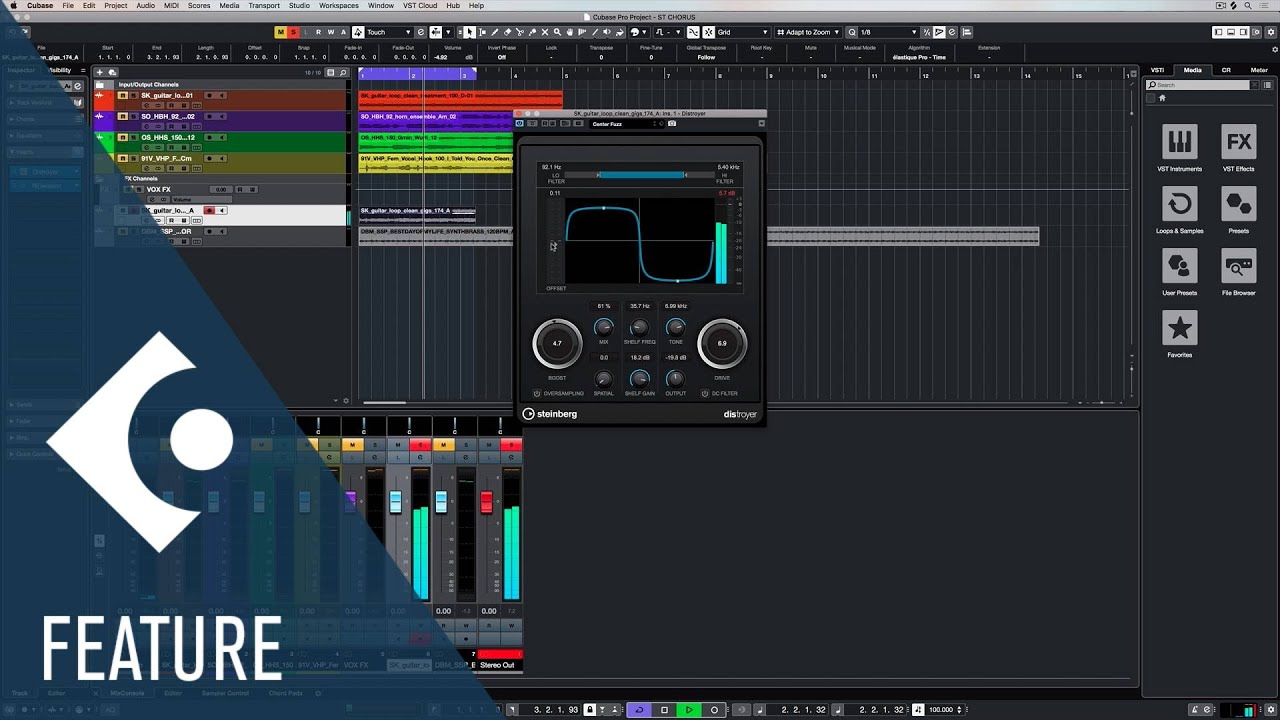Viewport: 1280px width, 720px height.
Task: Select the Split scissors tool
Action: (520, 32)
